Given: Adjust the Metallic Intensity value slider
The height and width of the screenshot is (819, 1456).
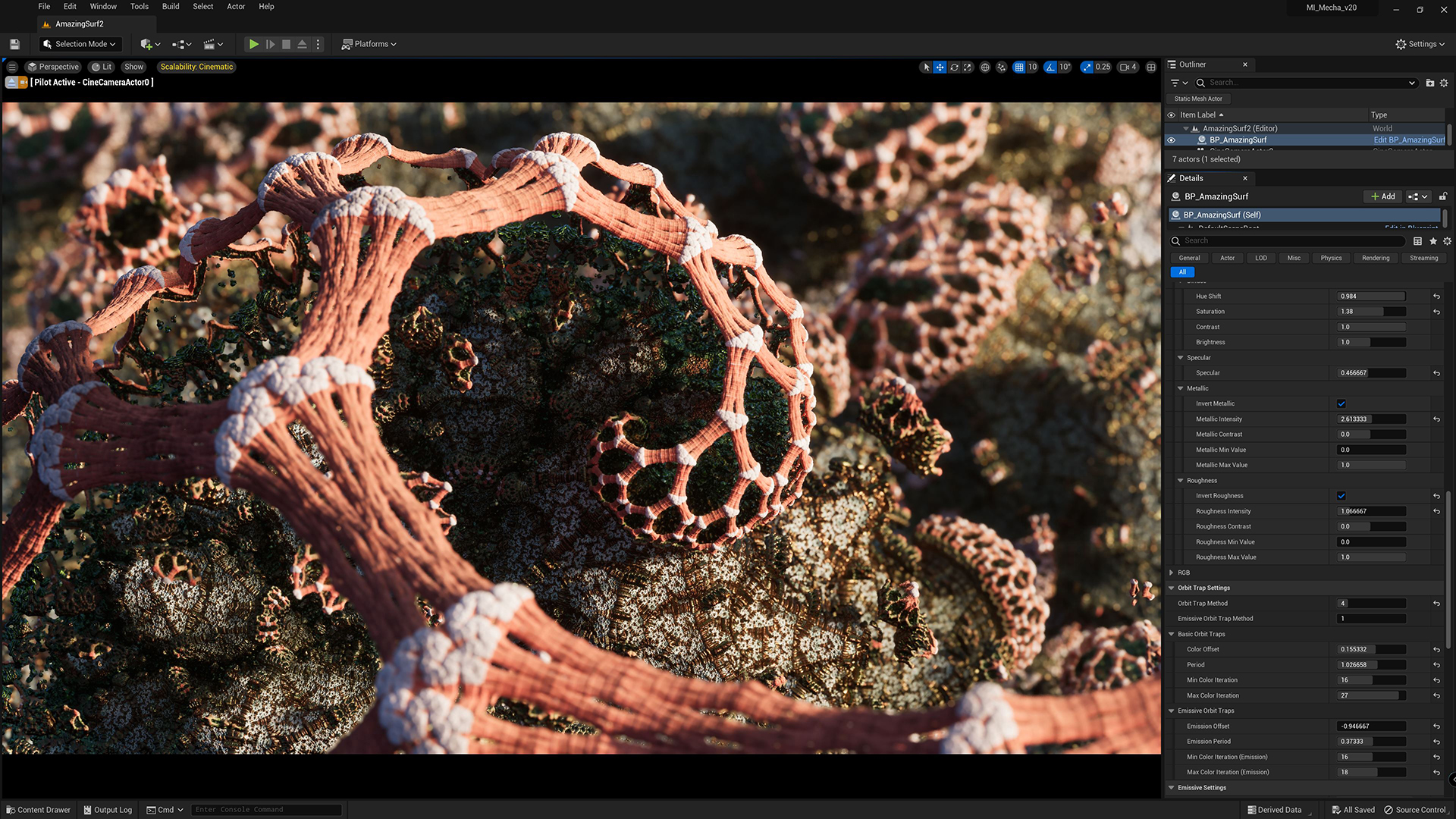Looking at the screenshot, I should point(1371,419).
